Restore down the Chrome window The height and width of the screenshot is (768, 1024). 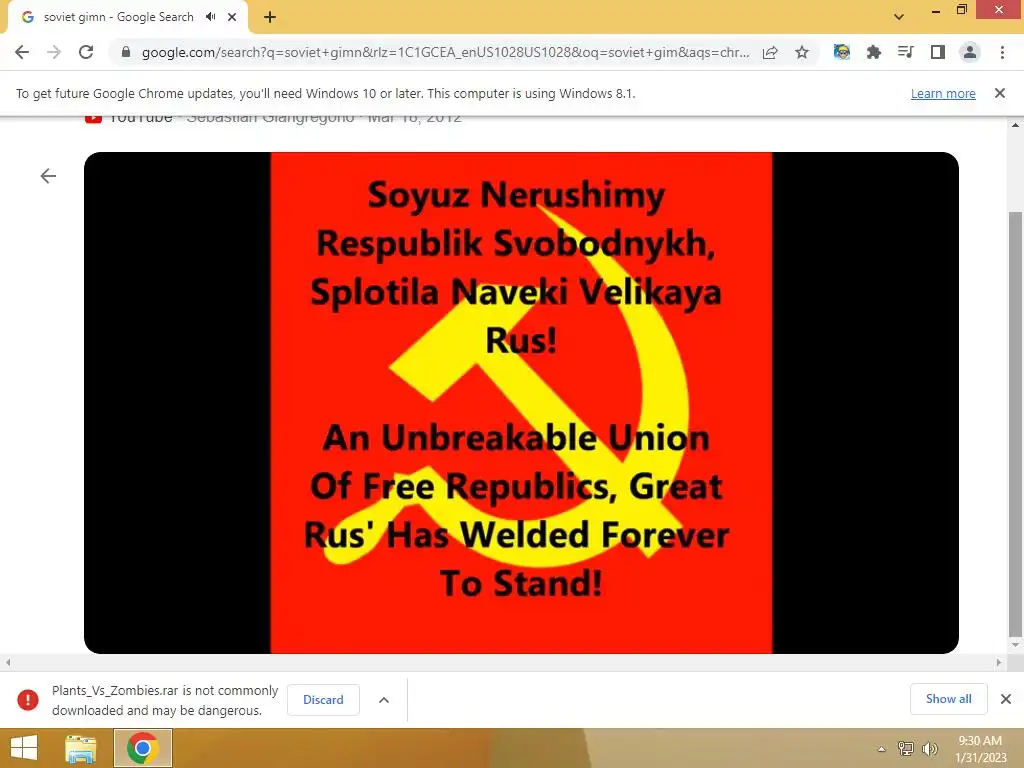click(961, 9)
